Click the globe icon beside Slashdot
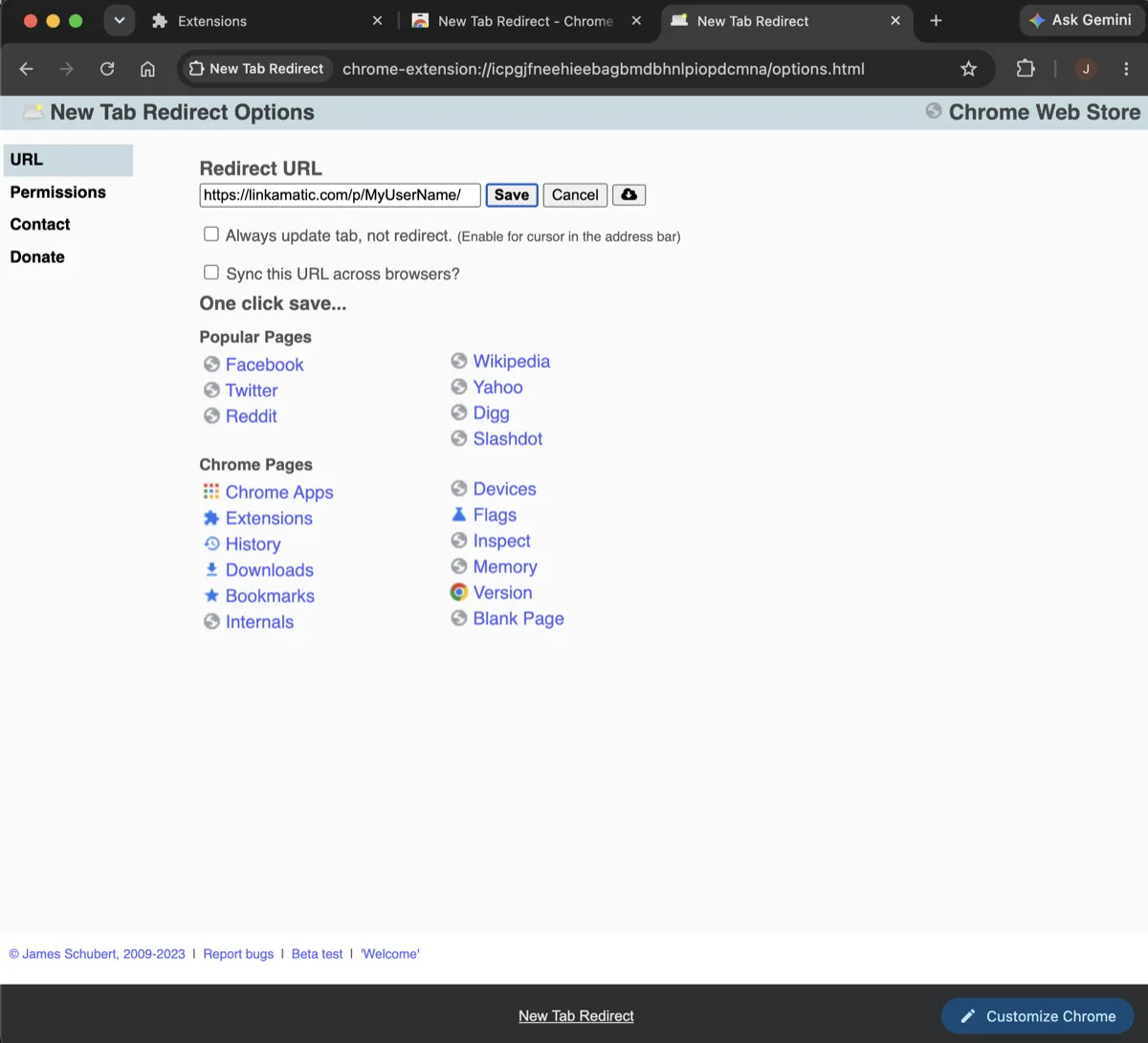This screenshot has width=1148, height=1043. [459, 438]
